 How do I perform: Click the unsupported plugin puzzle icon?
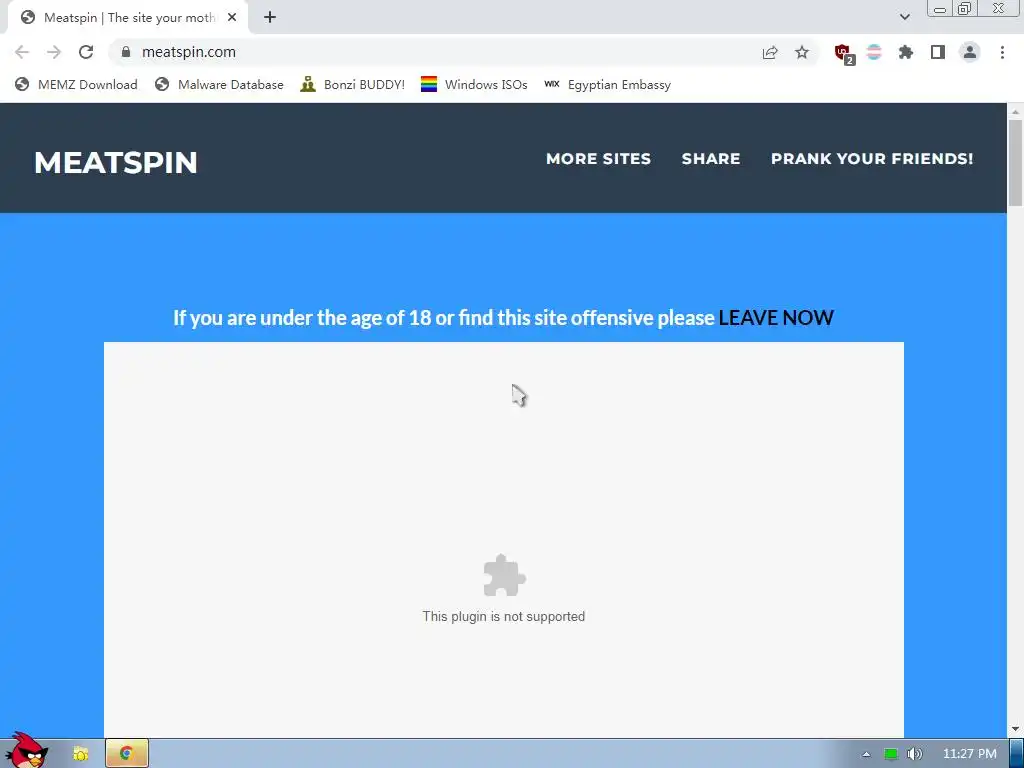click(x=504, y=575)
